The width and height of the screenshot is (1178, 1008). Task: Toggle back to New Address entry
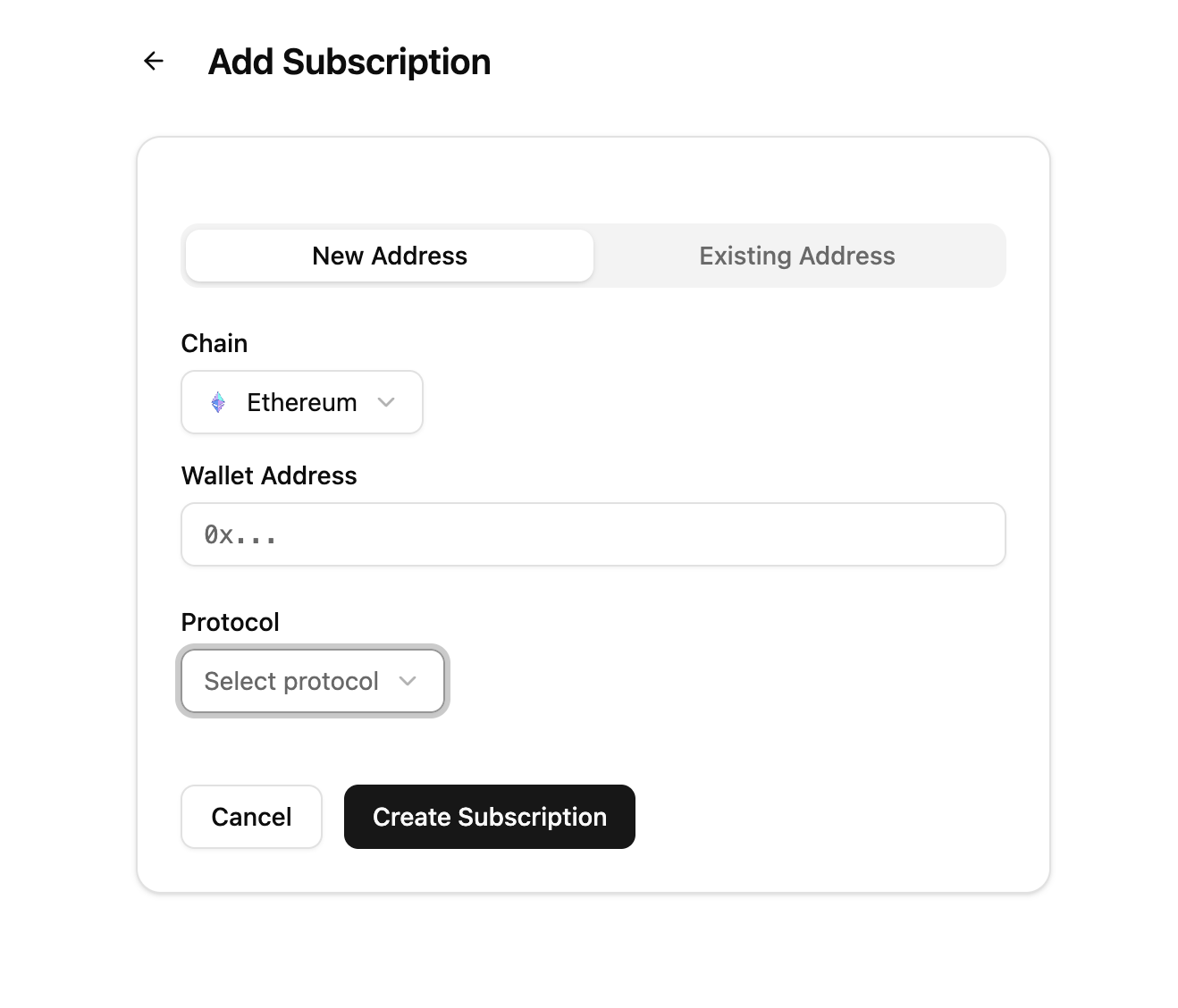coord(389,256)
